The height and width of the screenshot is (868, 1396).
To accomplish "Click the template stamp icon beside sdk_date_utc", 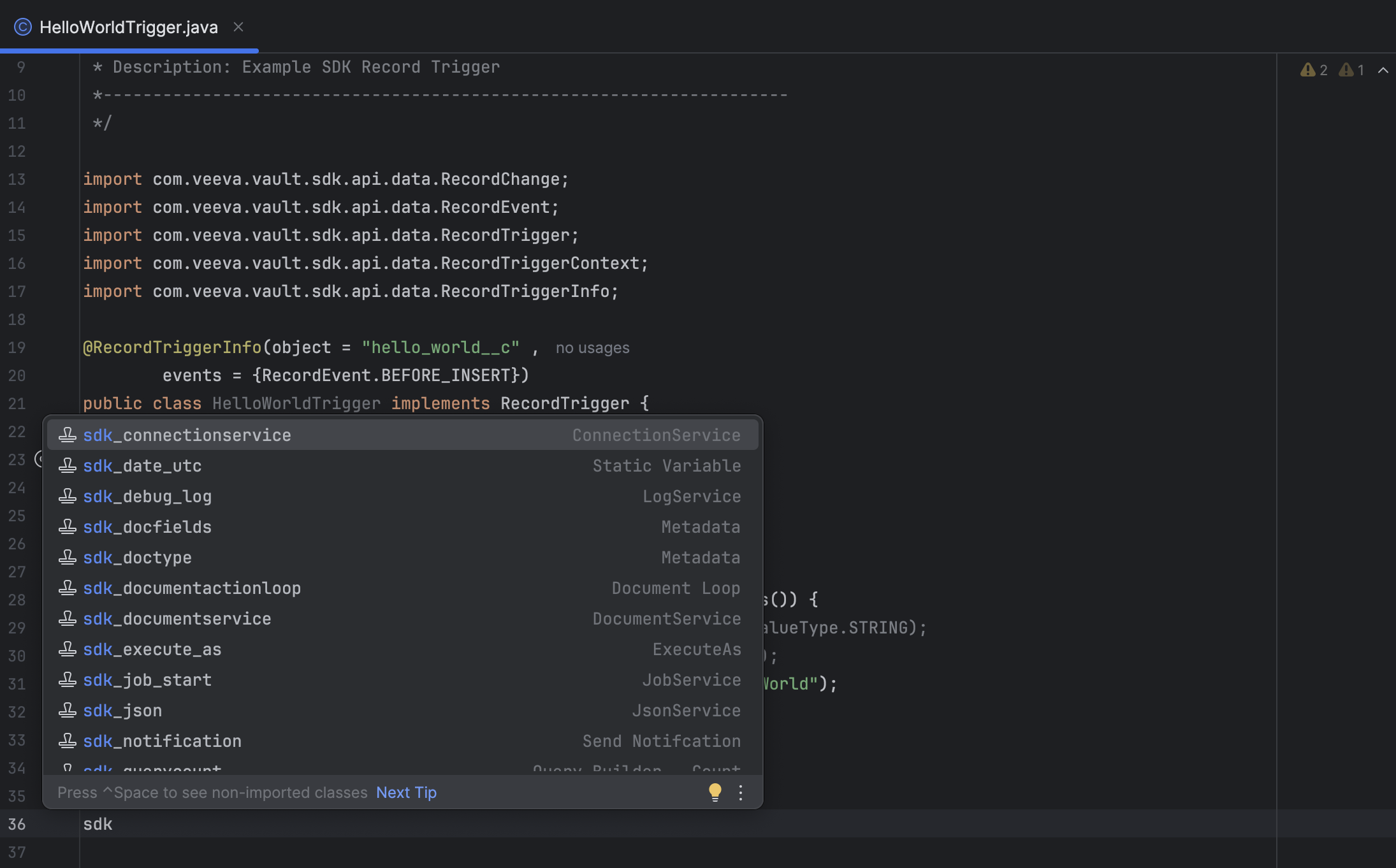I will (x=68, y=465).
